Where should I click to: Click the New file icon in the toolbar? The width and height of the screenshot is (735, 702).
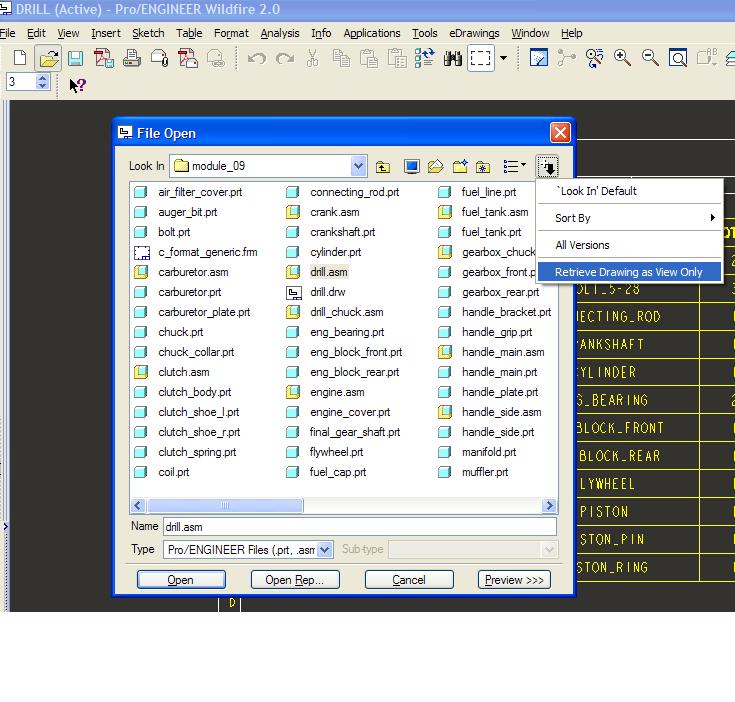point(20,58)
